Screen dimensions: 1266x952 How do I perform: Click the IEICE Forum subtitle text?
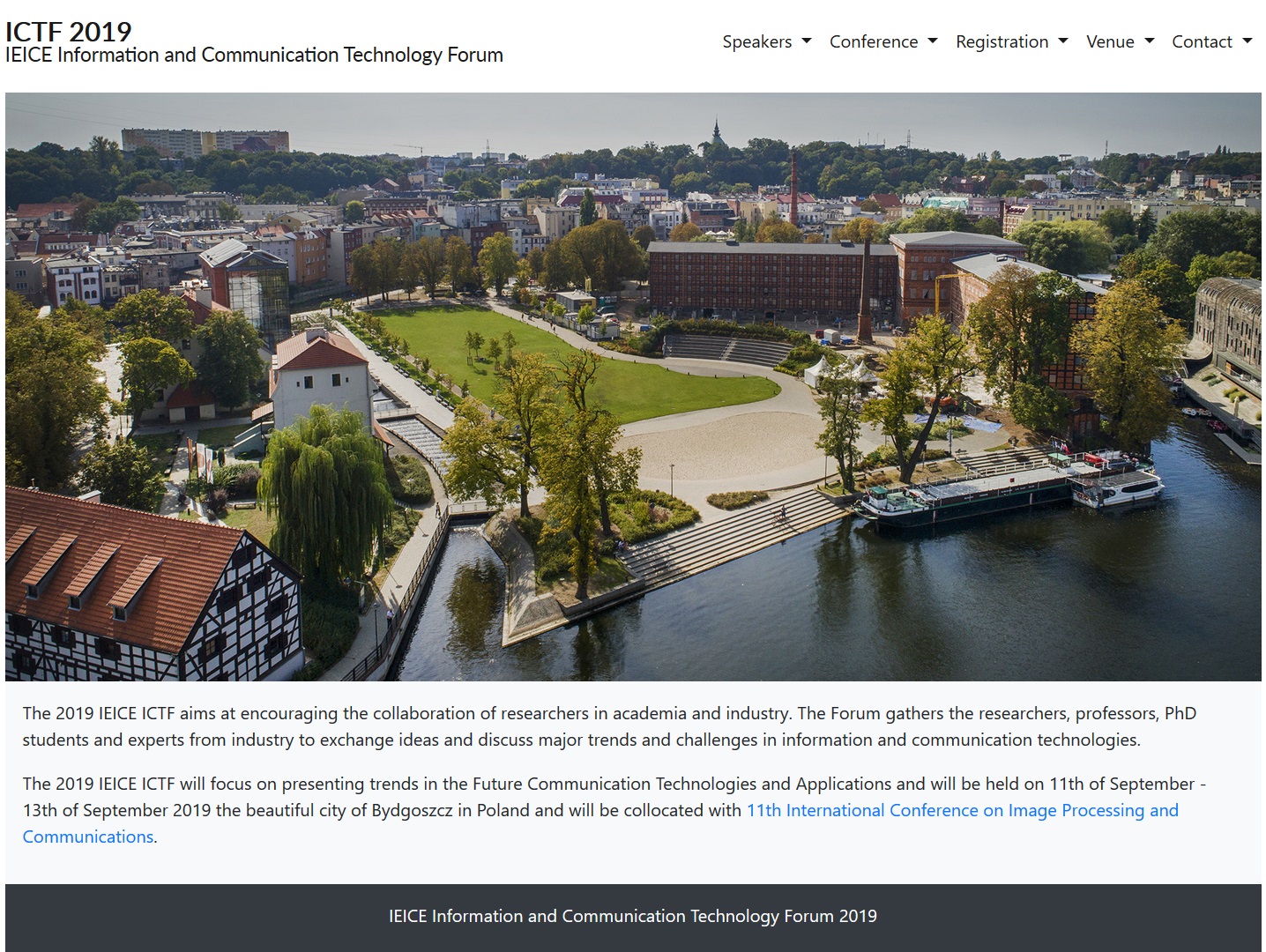254,55
